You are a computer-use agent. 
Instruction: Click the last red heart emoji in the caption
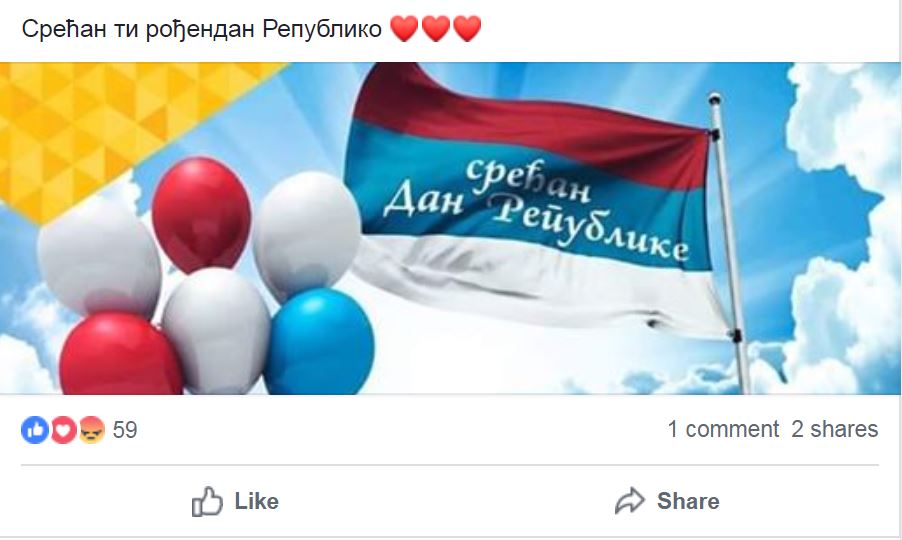[467, 29]
